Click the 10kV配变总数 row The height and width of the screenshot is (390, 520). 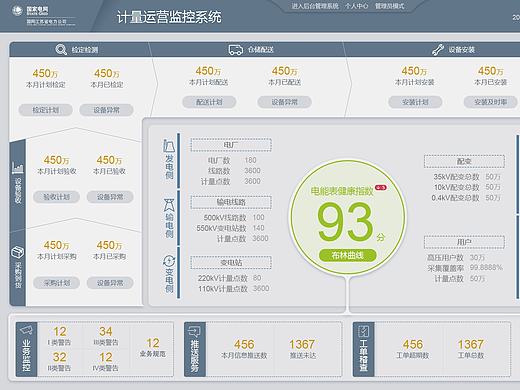click(x=467, y=187)
